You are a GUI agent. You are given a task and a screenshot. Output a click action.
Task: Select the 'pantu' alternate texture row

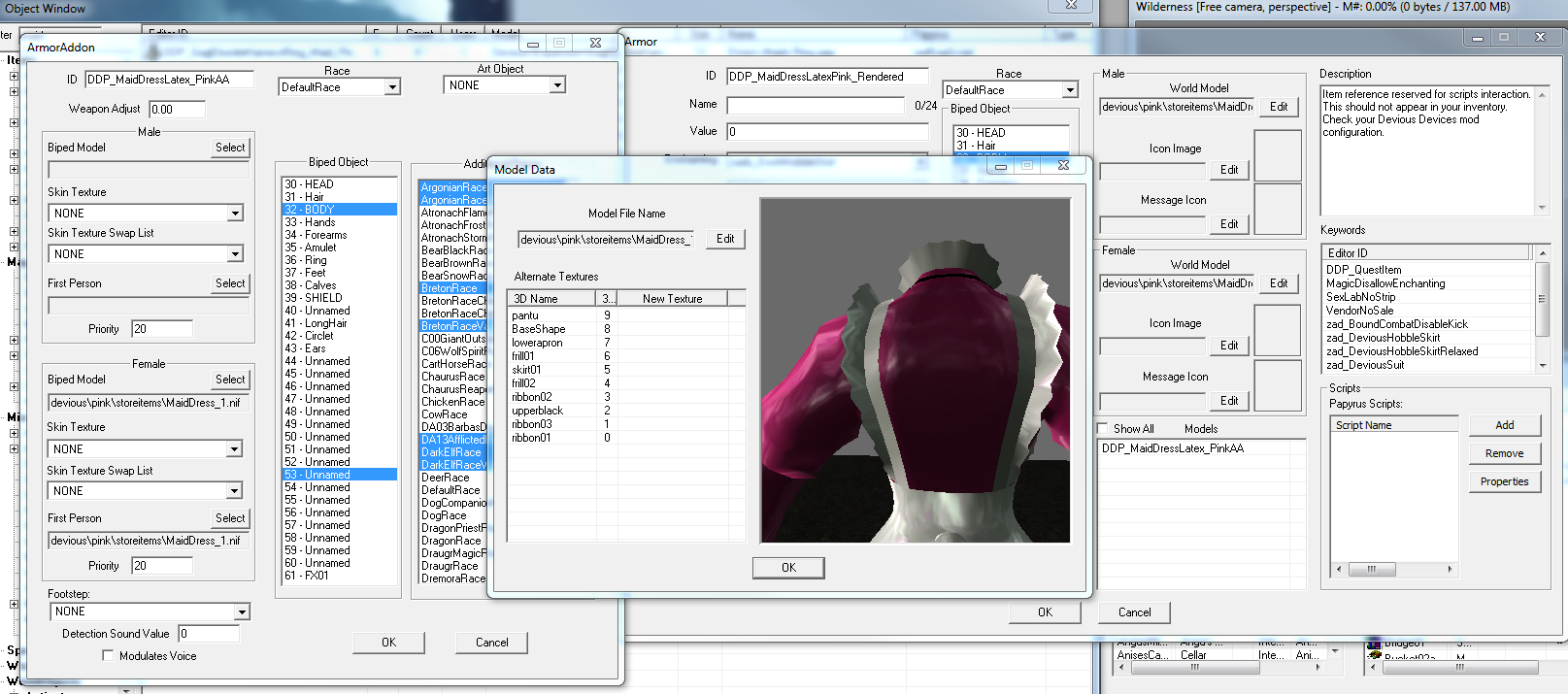pyautogui.click(x=625, y=315)
